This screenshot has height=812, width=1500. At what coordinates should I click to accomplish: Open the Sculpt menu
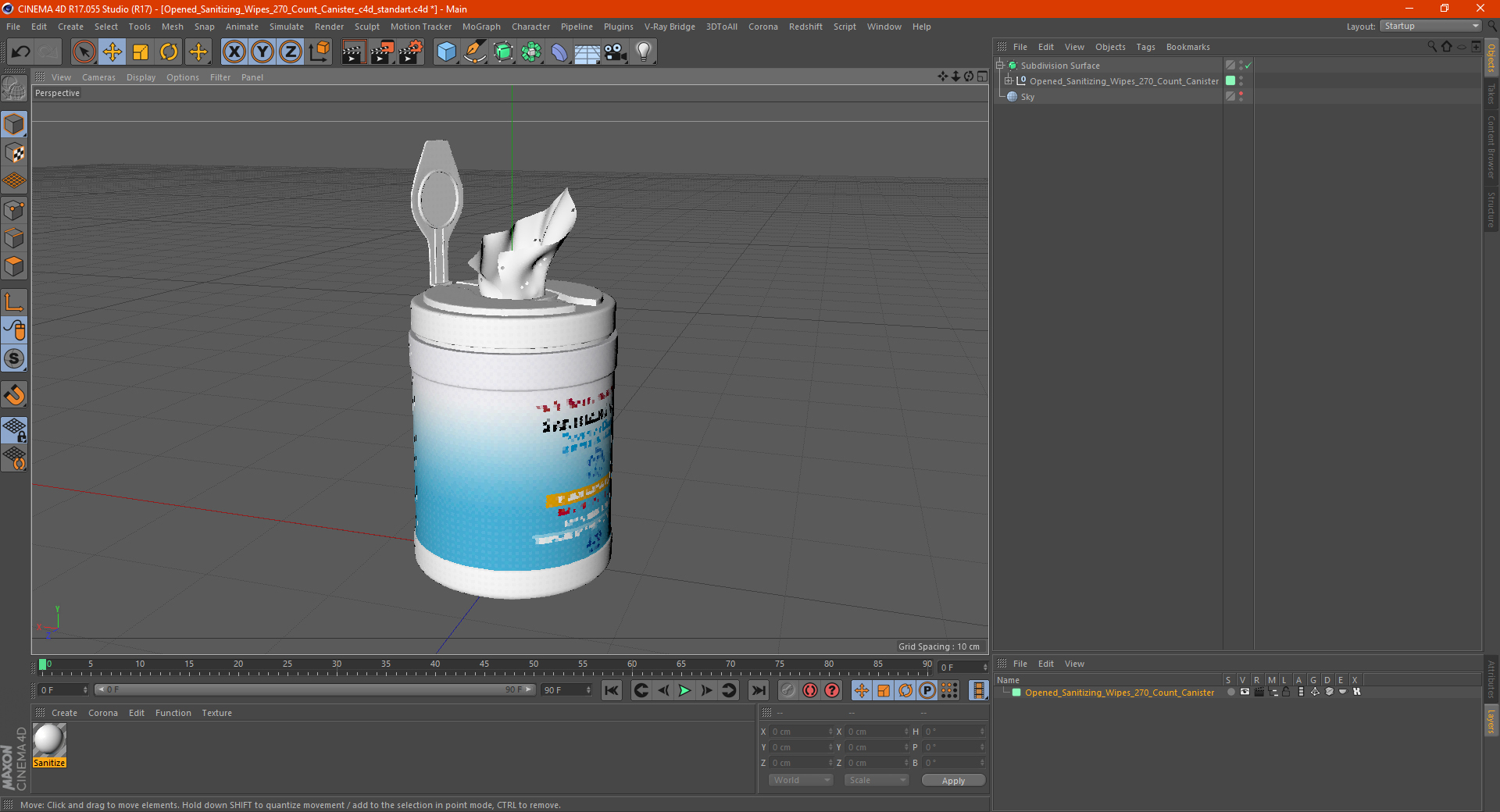(366, 27)
